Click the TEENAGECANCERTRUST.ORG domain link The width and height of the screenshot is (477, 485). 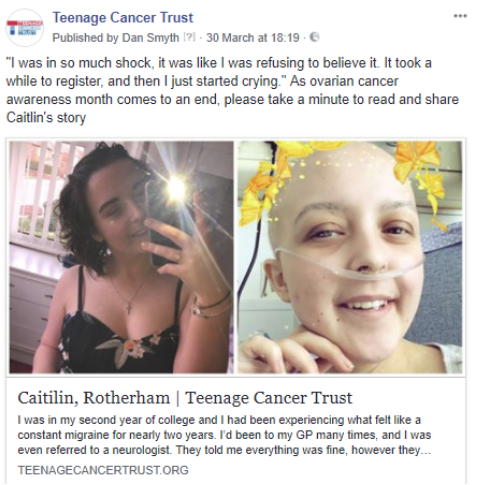point(103,470)
